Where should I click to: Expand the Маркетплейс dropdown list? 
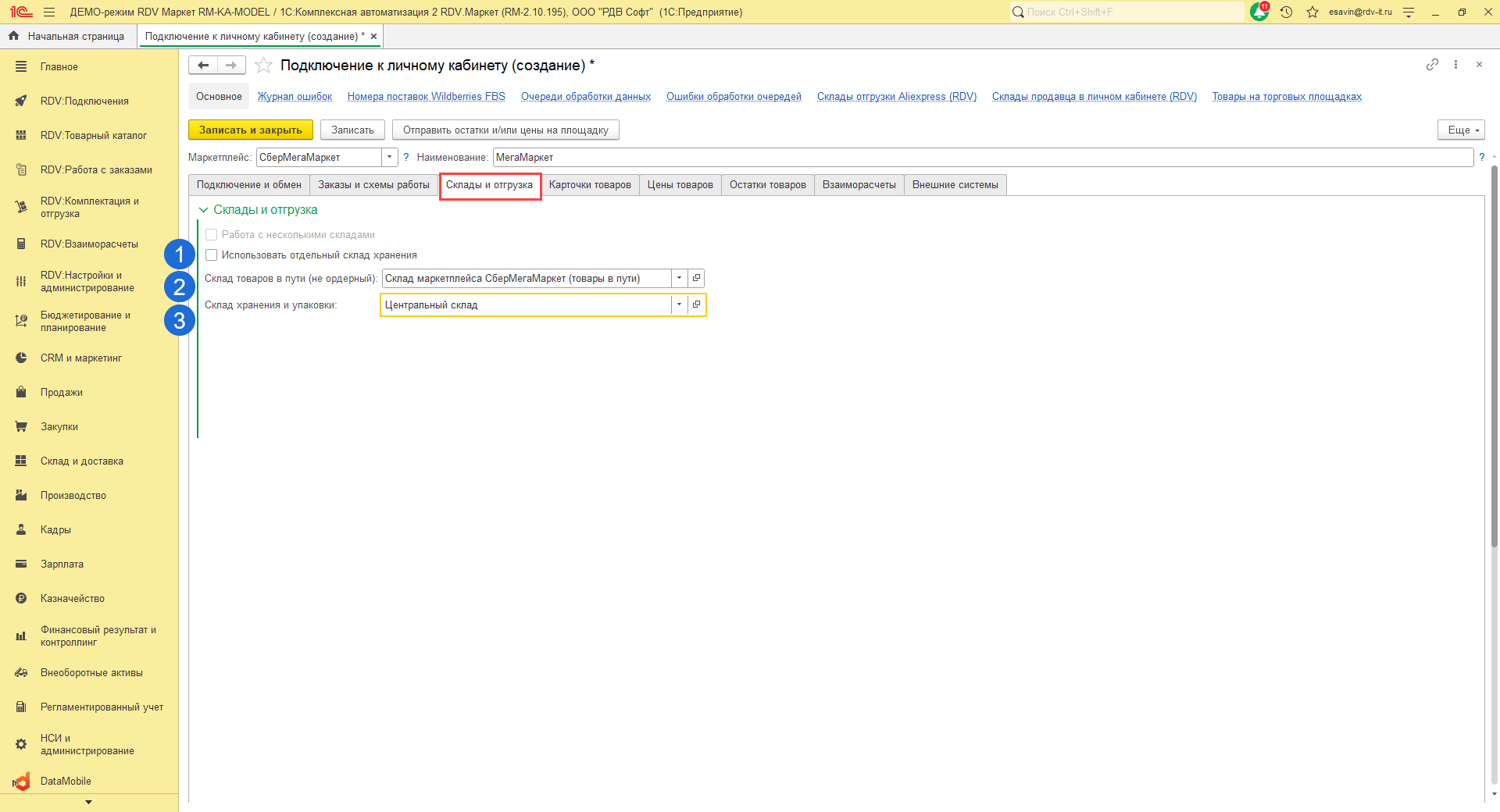click(x=389, y=158)
